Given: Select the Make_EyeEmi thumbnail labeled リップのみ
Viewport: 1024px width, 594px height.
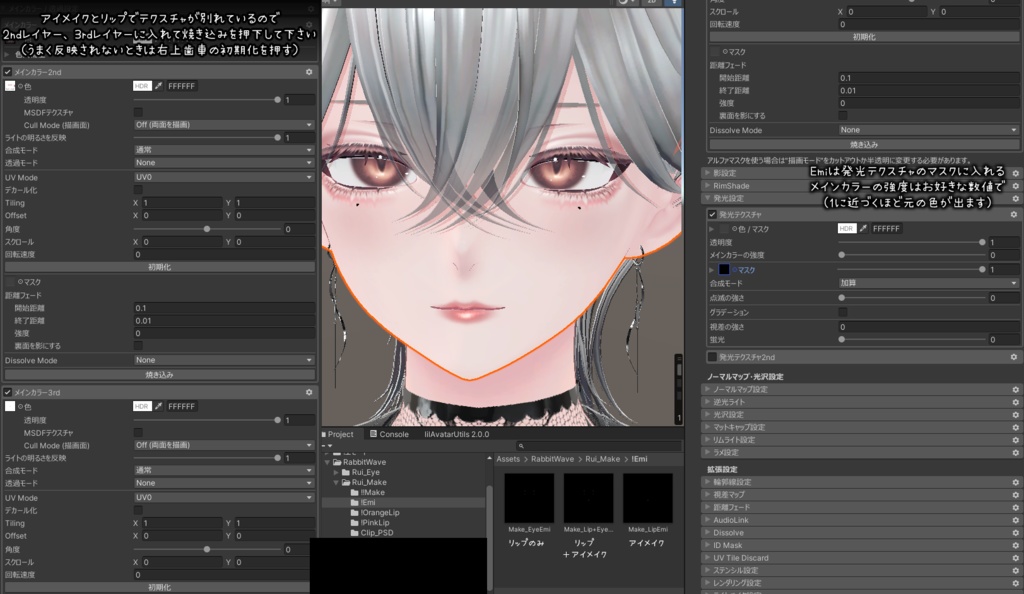Looking at the screenshot, I should [529, 498].
